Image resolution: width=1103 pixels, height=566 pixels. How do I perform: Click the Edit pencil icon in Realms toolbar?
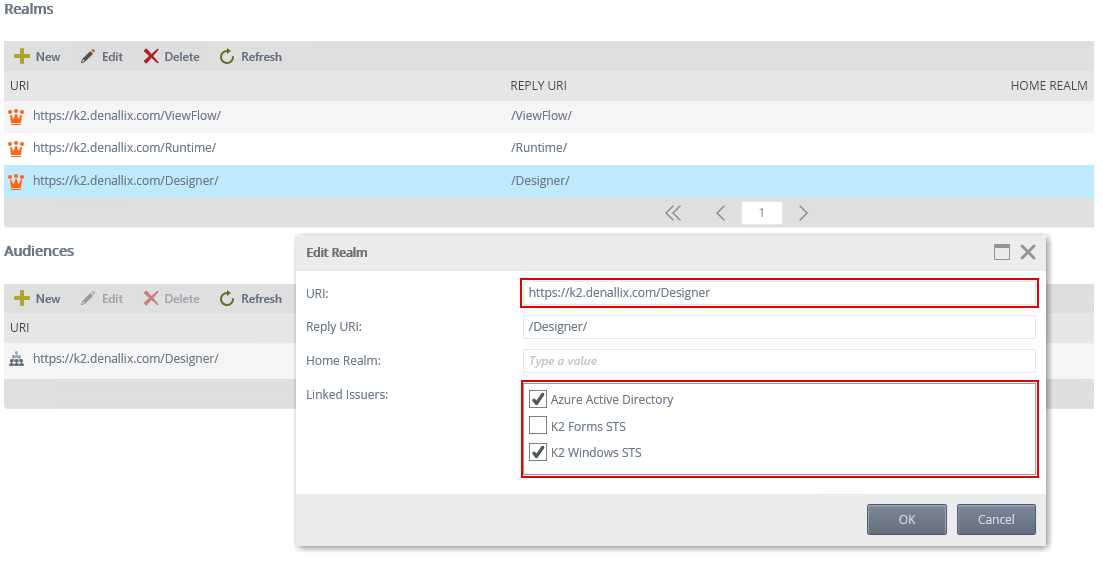click(x=88, y=57)
